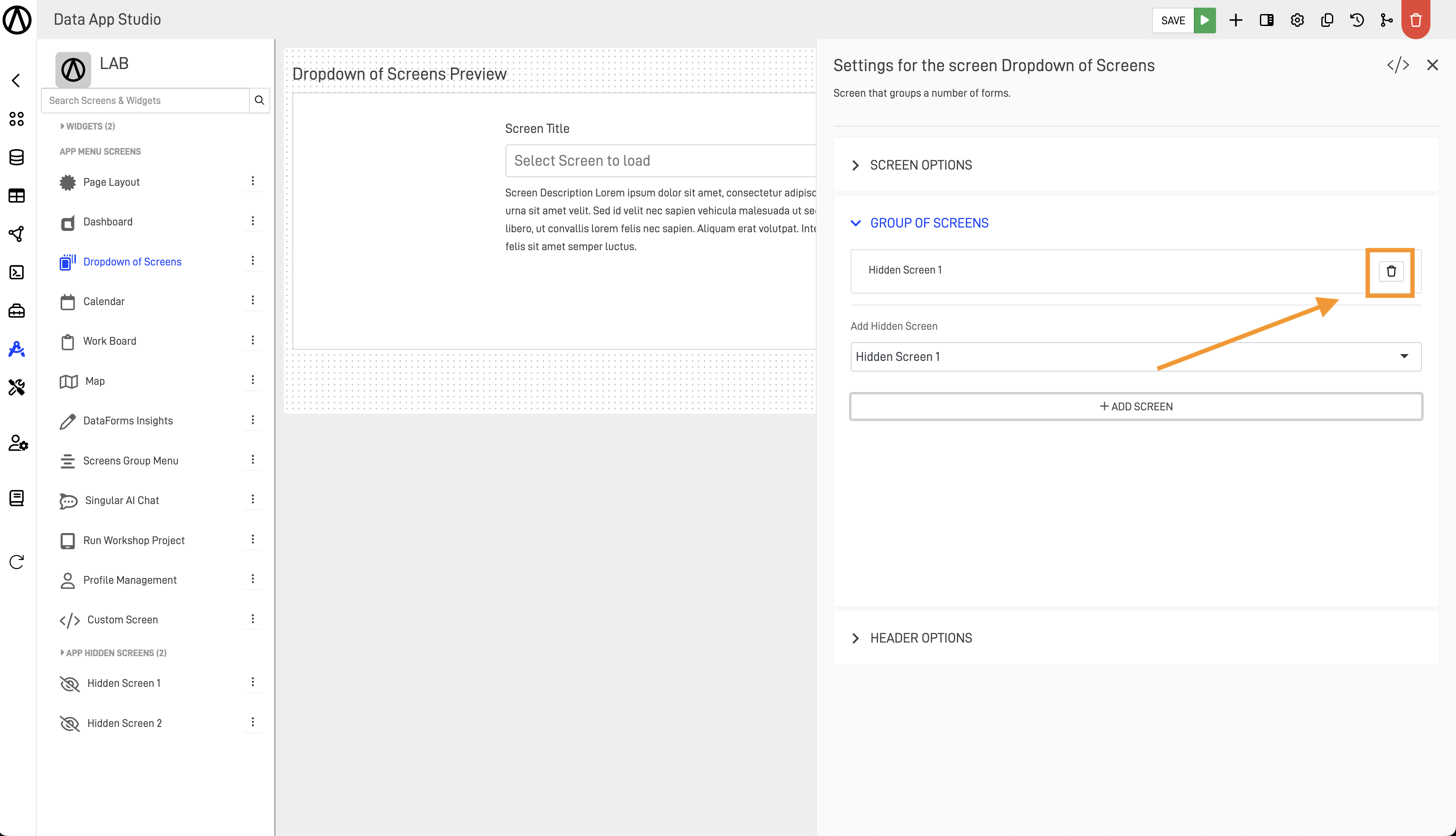Screen dimensions: 1456x836
Task: Click the refresh icon in sidebar
Action: pyautogui.click(x=17, y=562)
